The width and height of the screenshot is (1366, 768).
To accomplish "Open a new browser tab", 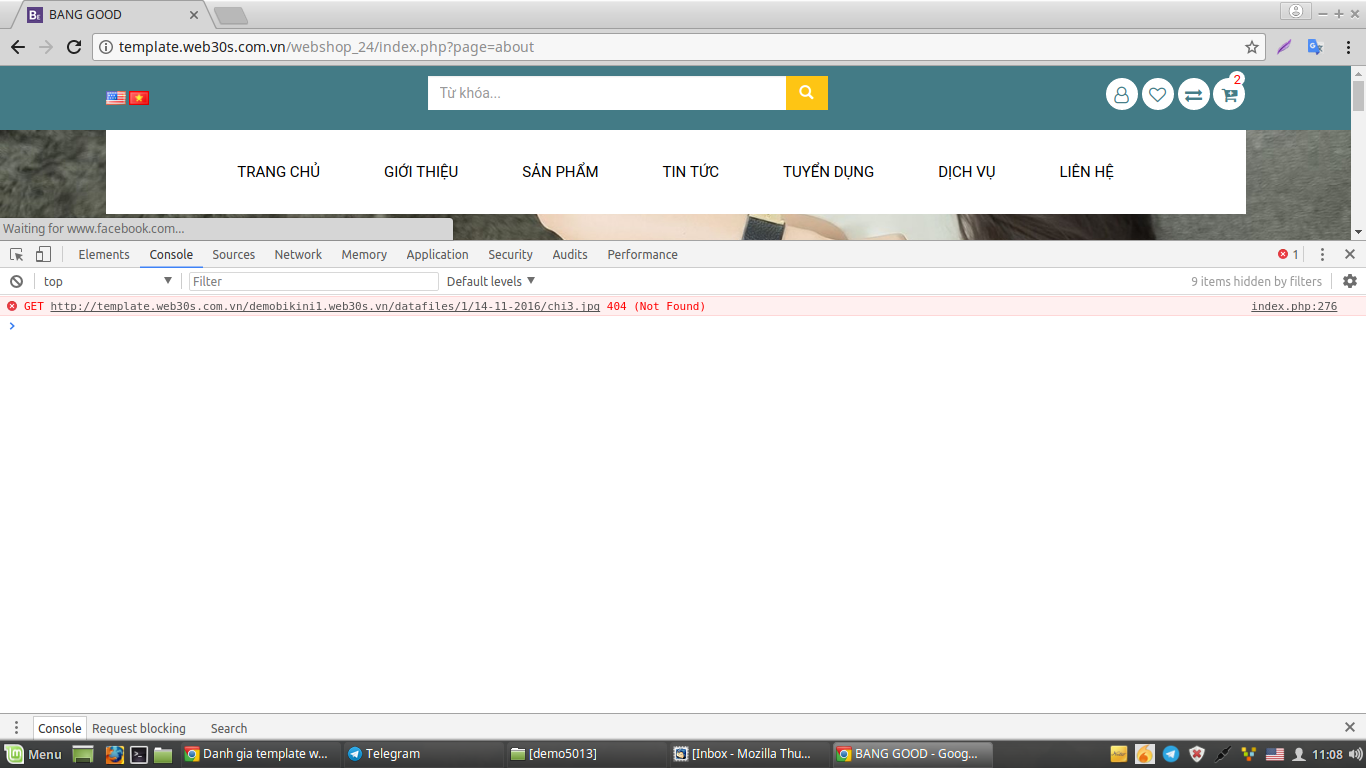I will click(231, 16).
